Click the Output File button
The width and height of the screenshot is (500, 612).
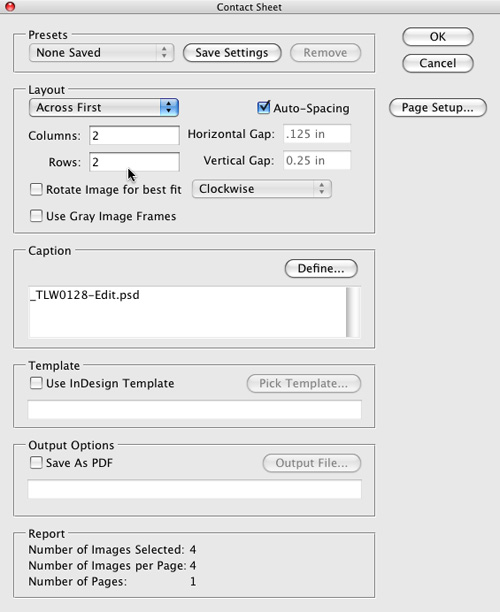click(311, 463)
